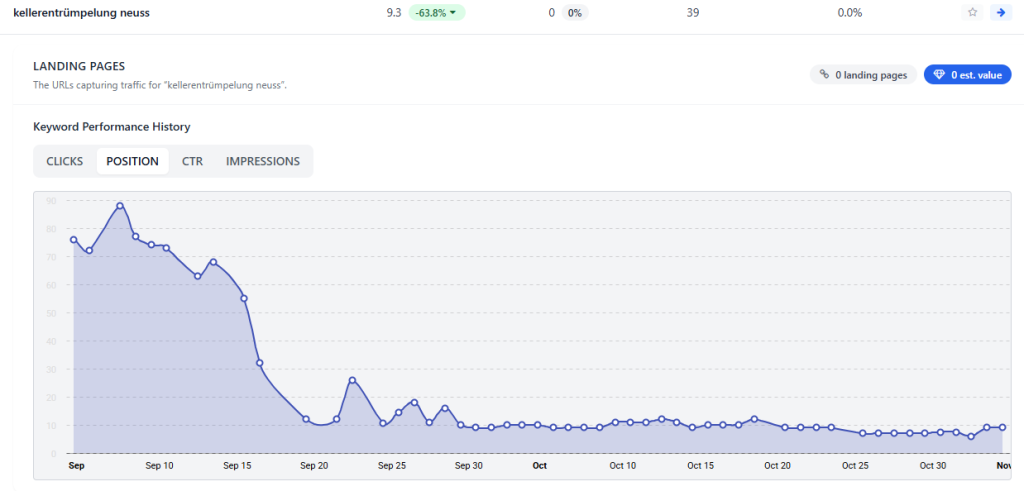The height and width of the screenshot is (491, 1024).
Task: Click the highest peak data point on chart
Action: 120,206
